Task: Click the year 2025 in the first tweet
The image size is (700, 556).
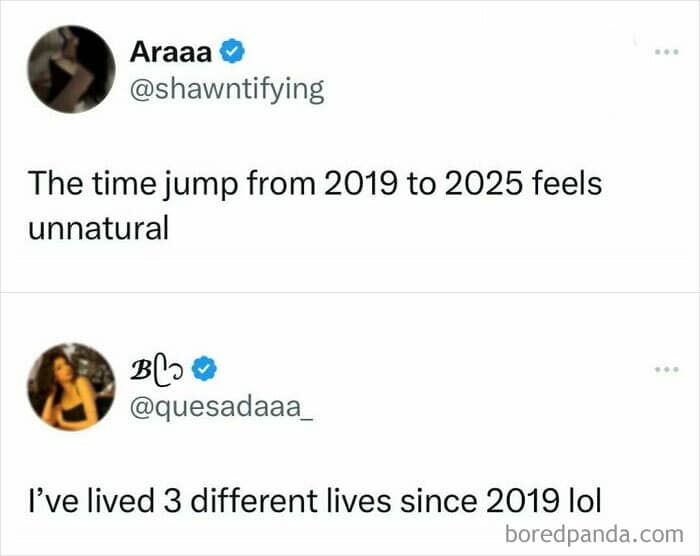Action: pos(483,184)
